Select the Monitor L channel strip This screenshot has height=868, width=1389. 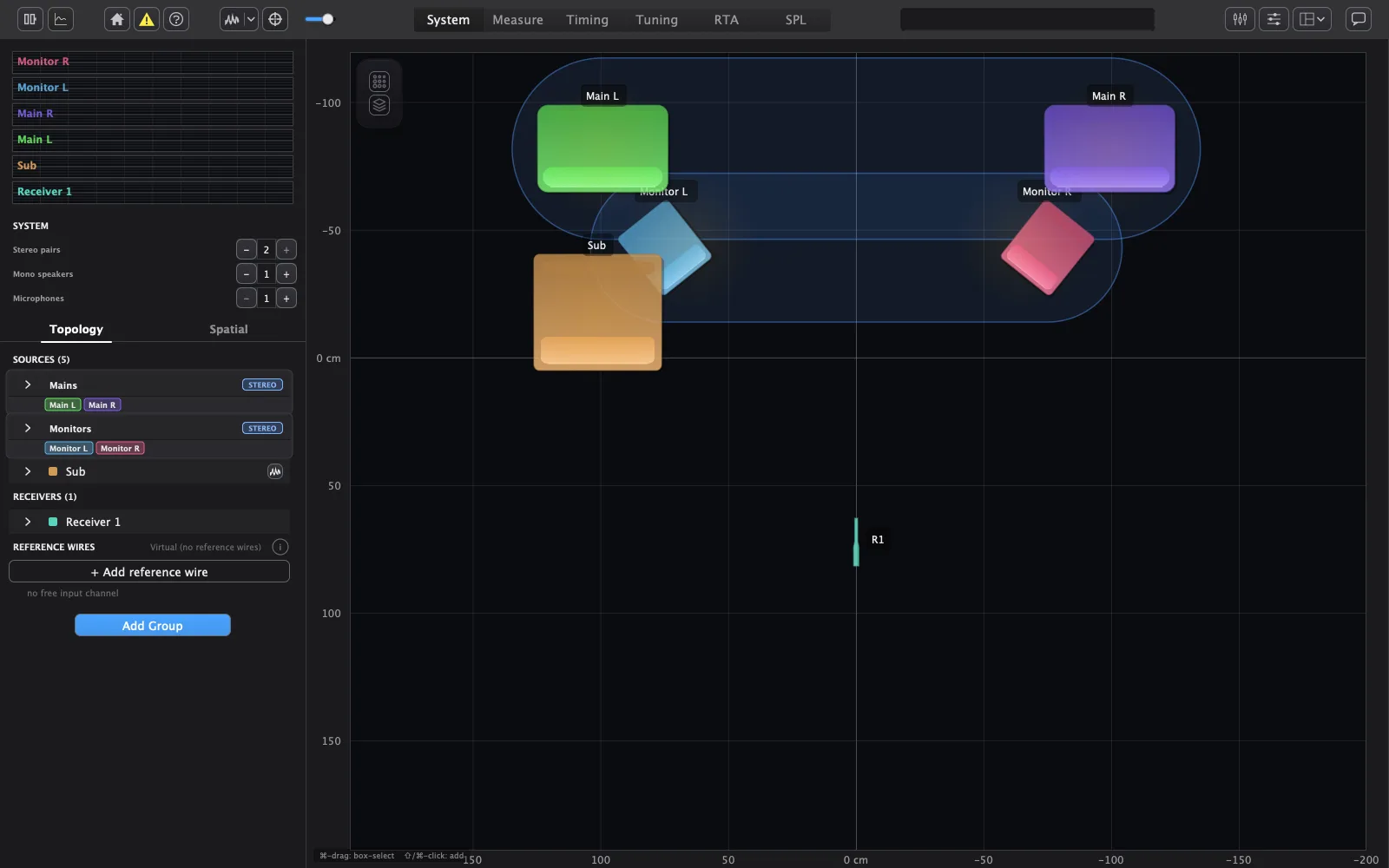pyautogui.click(x=153, y=88)
